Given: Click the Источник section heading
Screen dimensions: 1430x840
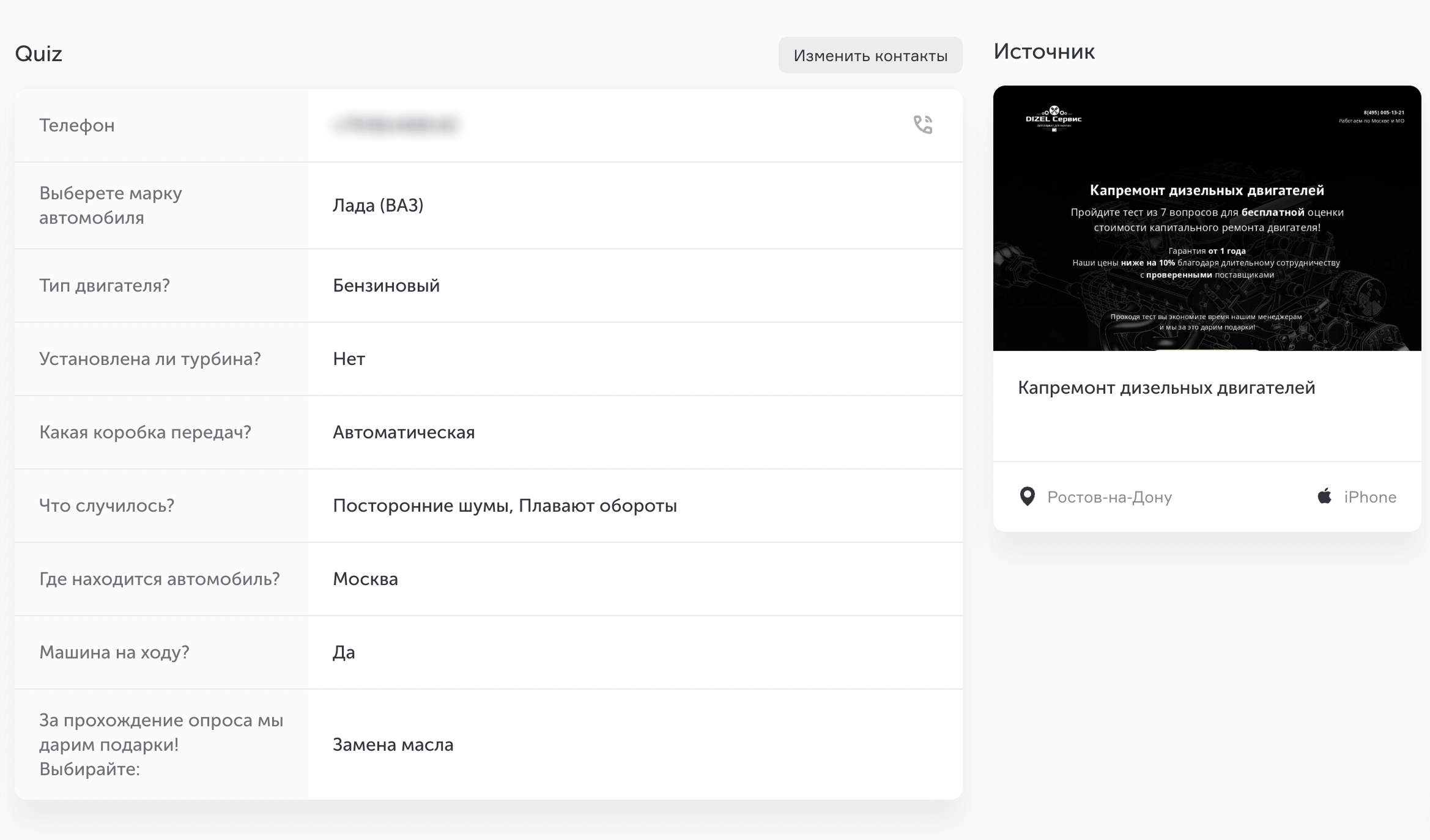Looking at the screenshot, I should [x=1044, y=51].
